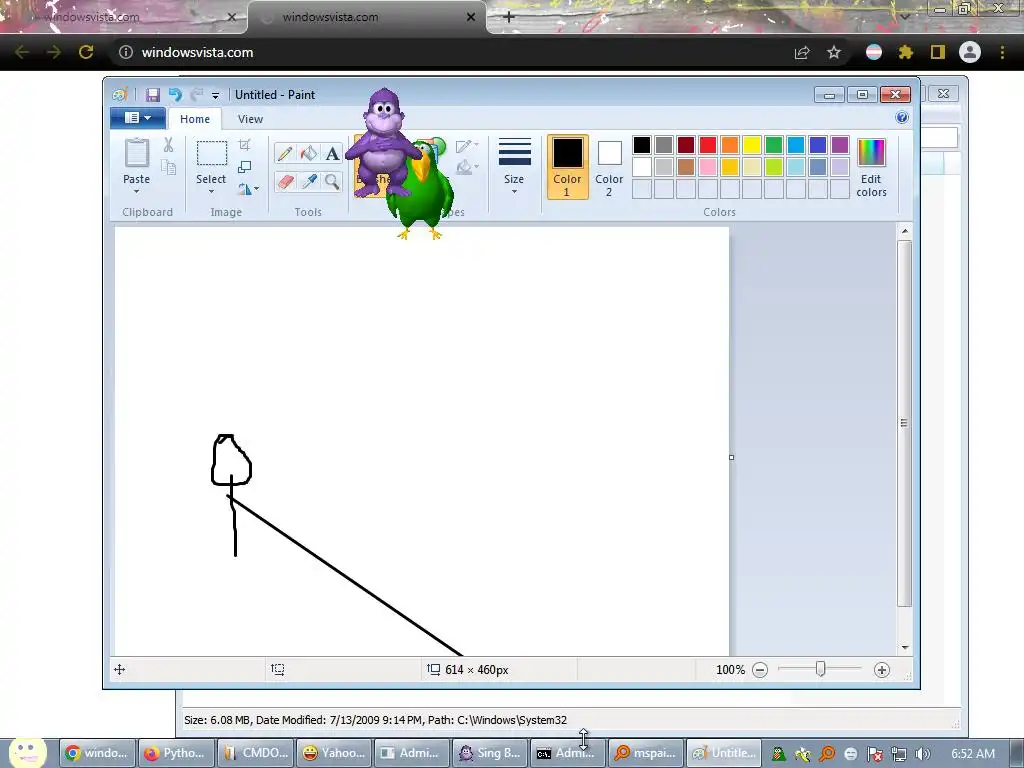This screenshot has height=768, width=1024.
Task: Click the Save icon in Paint title bar
Action: (x=152, y=95)
